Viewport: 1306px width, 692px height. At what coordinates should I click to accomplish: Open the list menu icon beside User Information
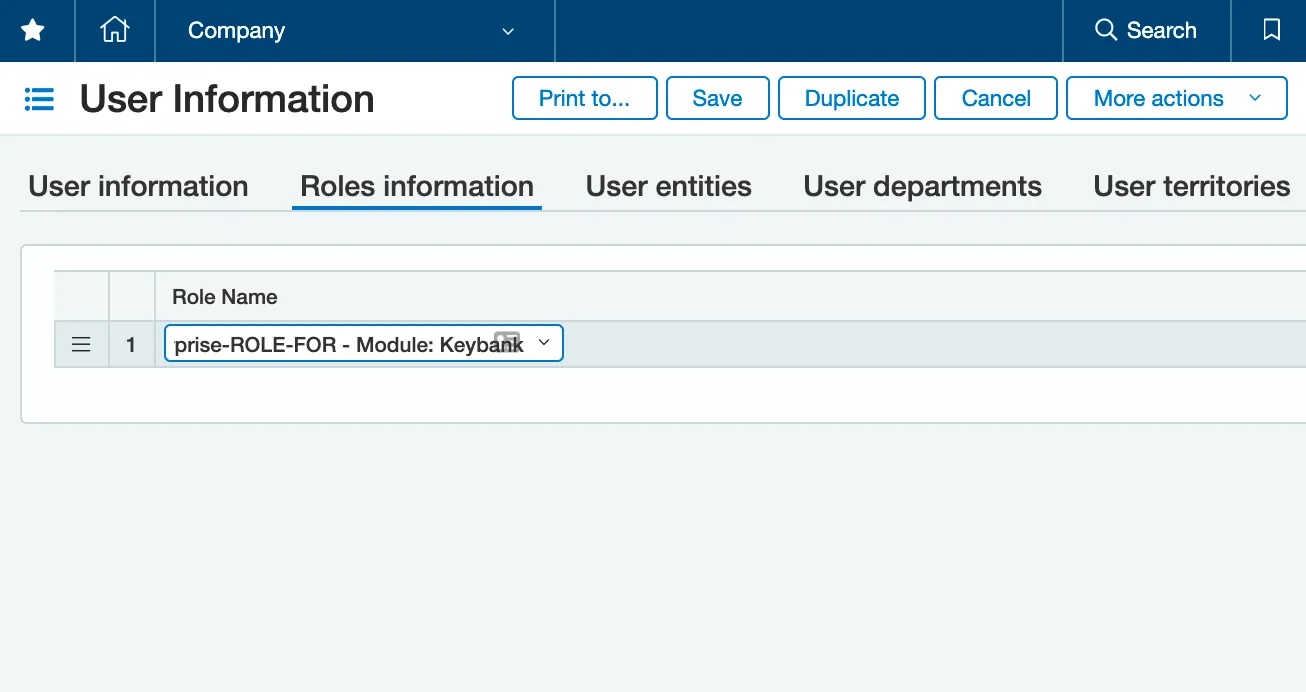click(x=39, y=99)
